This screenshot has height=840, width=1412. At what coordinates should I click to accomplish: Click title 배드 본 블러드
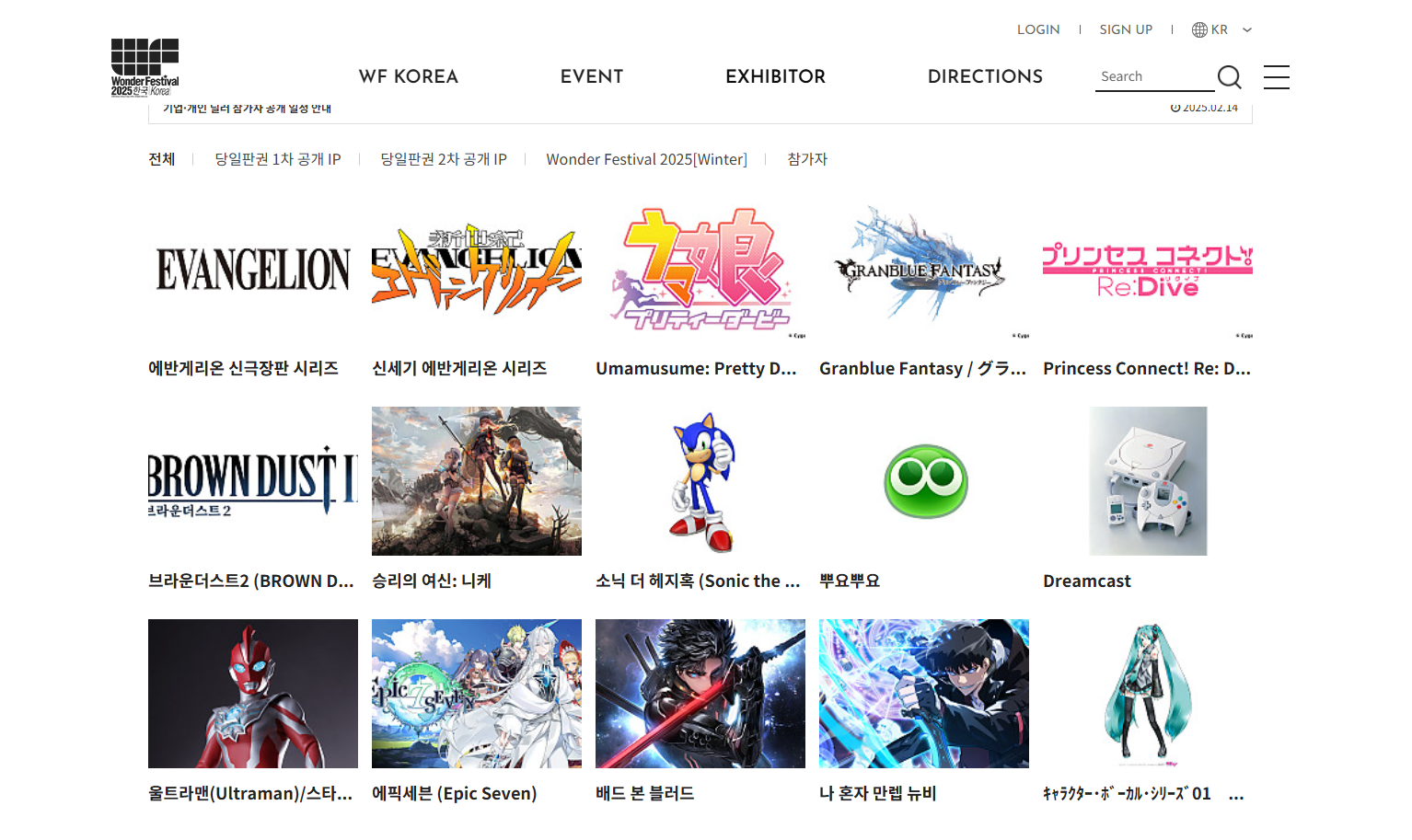(645, 793)
